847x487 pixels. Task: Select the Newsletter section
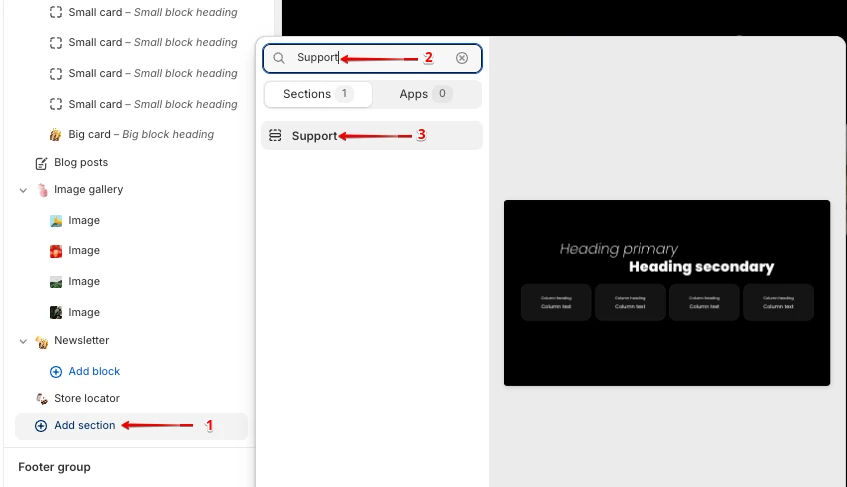click(x=82, y=340)
